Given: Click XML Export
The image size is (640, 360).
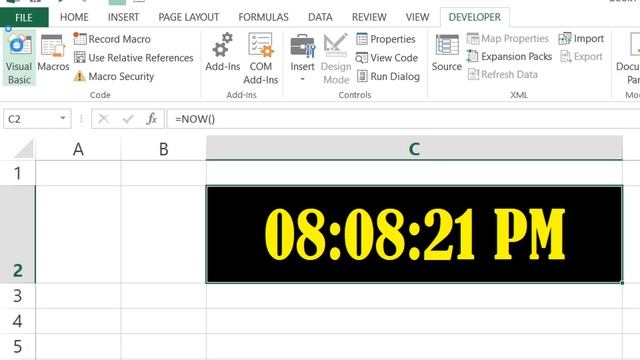Looking at the screenshot, I should point(581,56).
